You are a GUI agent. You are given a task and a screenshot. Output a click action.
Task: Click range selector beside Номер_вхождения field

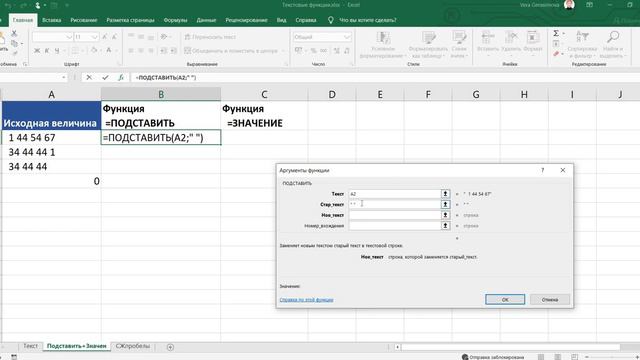coord(445,226)
